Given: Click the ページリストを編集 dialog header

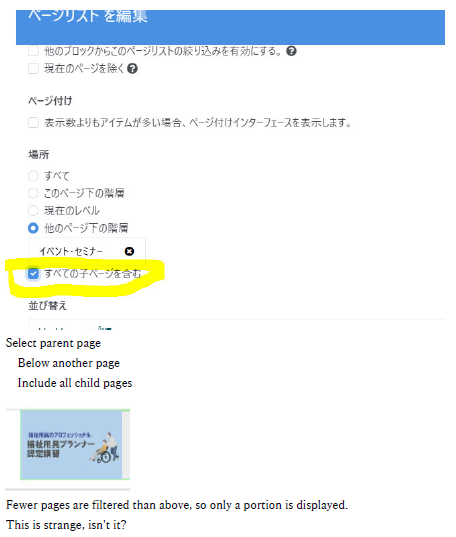Looking at the screenshot, I should 230,27.
